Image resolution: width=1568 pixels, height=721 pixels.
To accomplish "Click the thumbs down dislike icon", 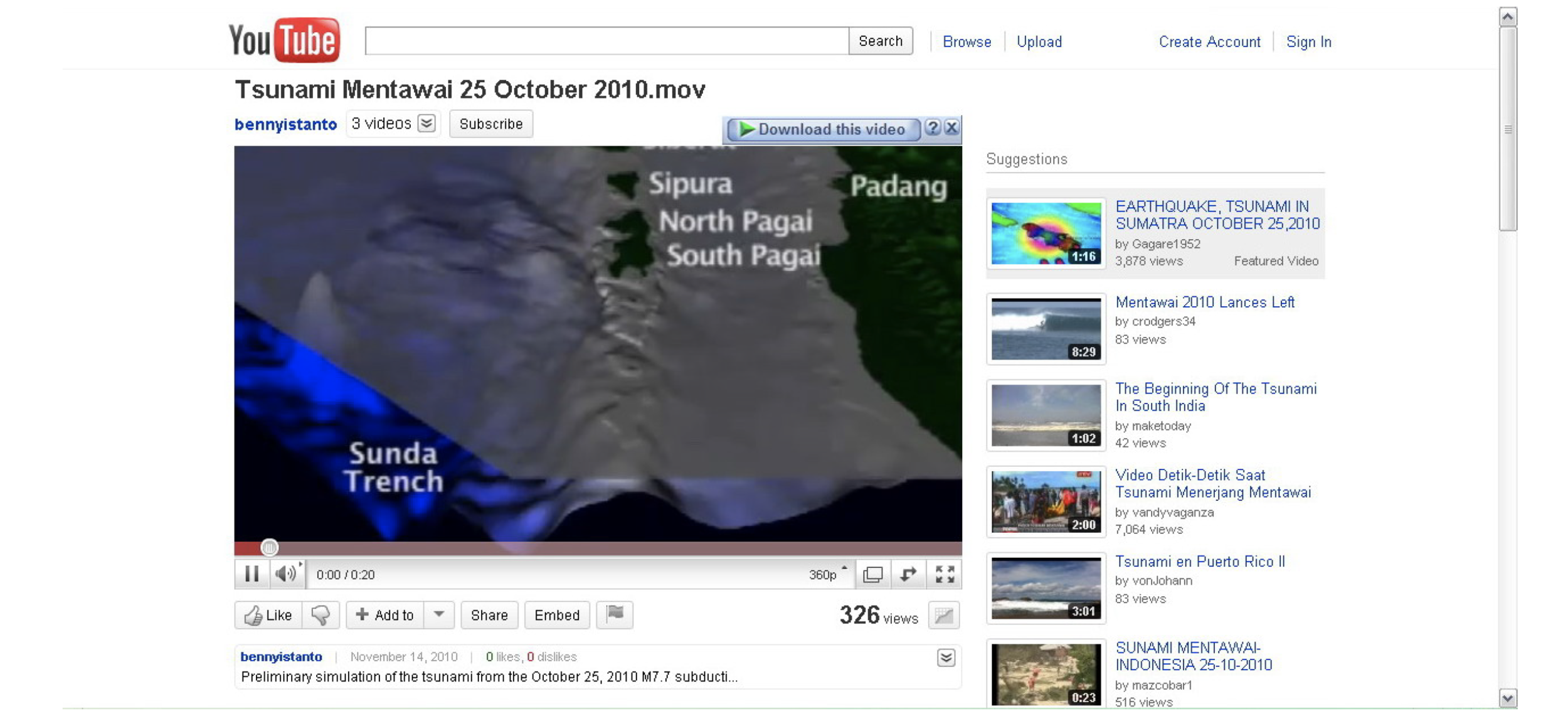I will 320,615.
